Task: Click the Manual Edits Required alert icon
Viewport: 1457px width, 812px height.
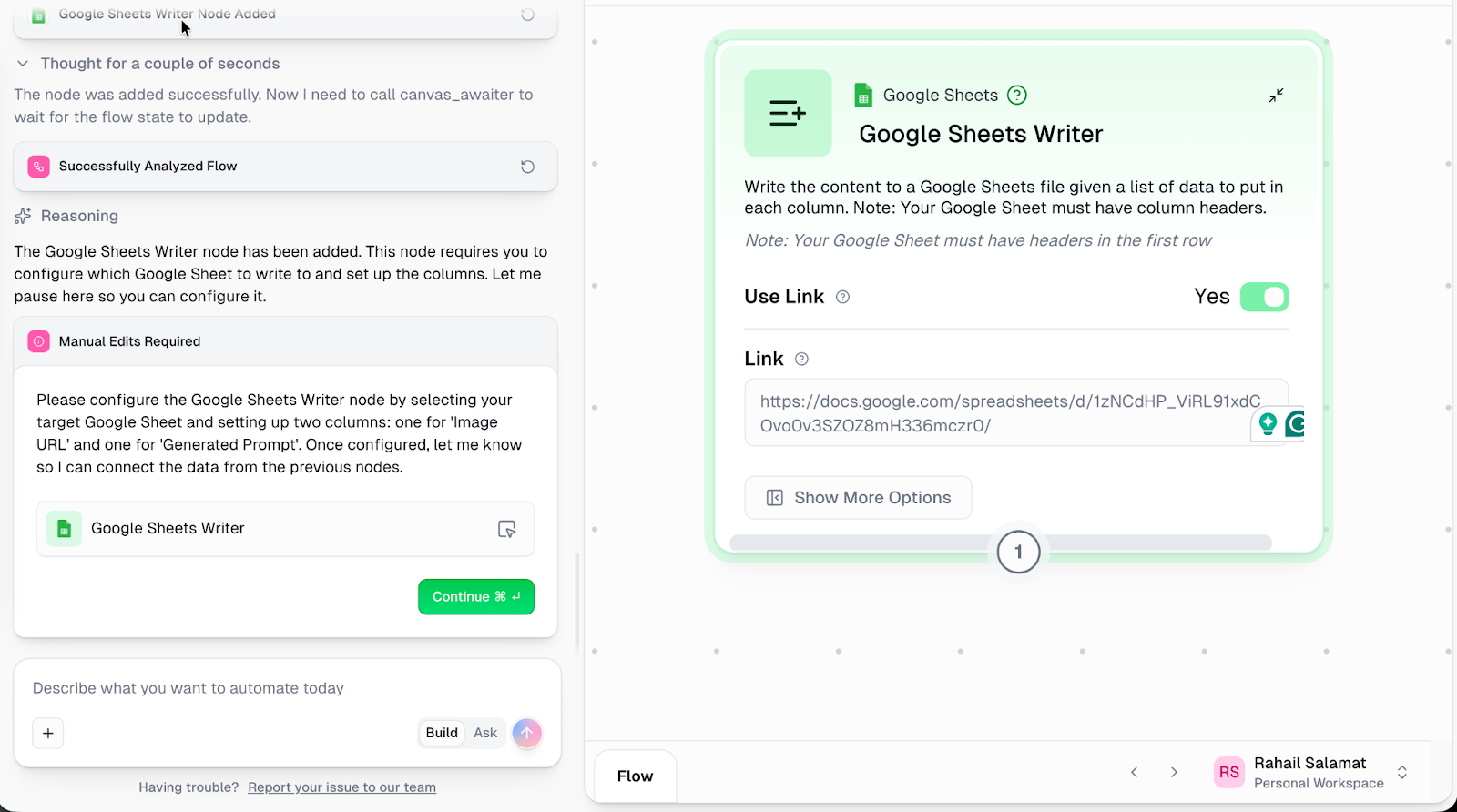Action: point(38,341)
